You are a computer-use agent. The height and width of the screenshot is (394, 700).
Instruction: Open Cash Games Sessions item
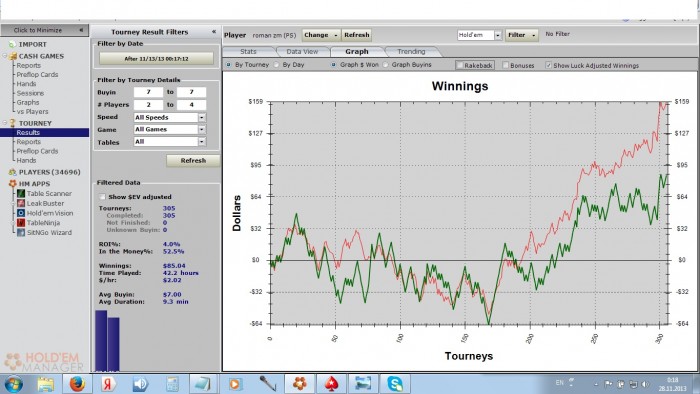pyautogui.click(x=30, y=93)
